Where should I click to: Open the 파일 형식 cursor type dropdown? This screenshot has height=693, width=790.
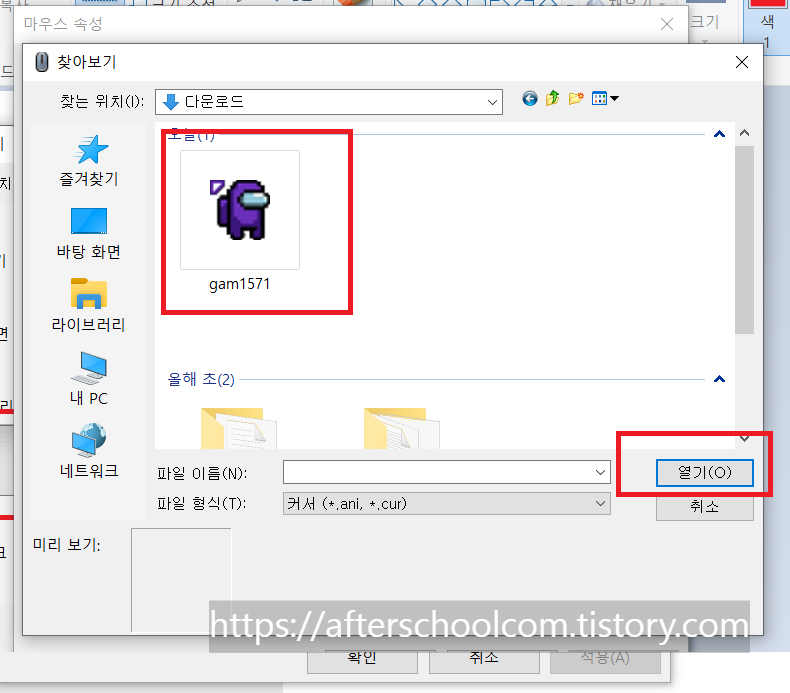(x=446, y=503)
